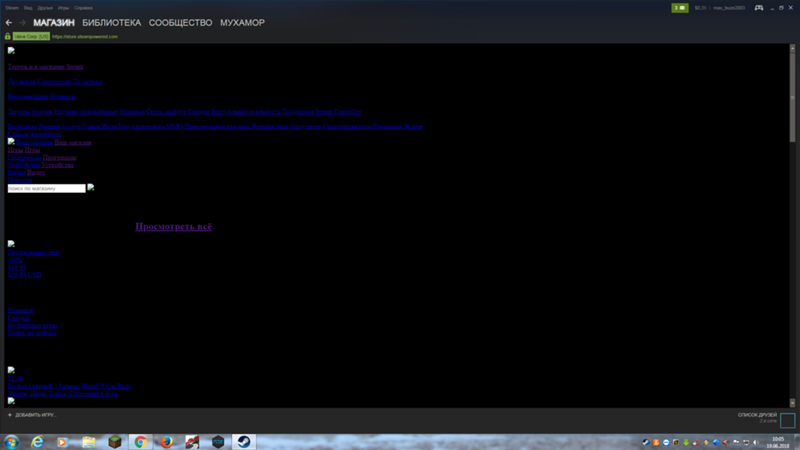Open the Rocket League Jurassic World Car Pack link
Image resolution: width=800 pixels, height=450 pixels.
[x=69, y=386]
